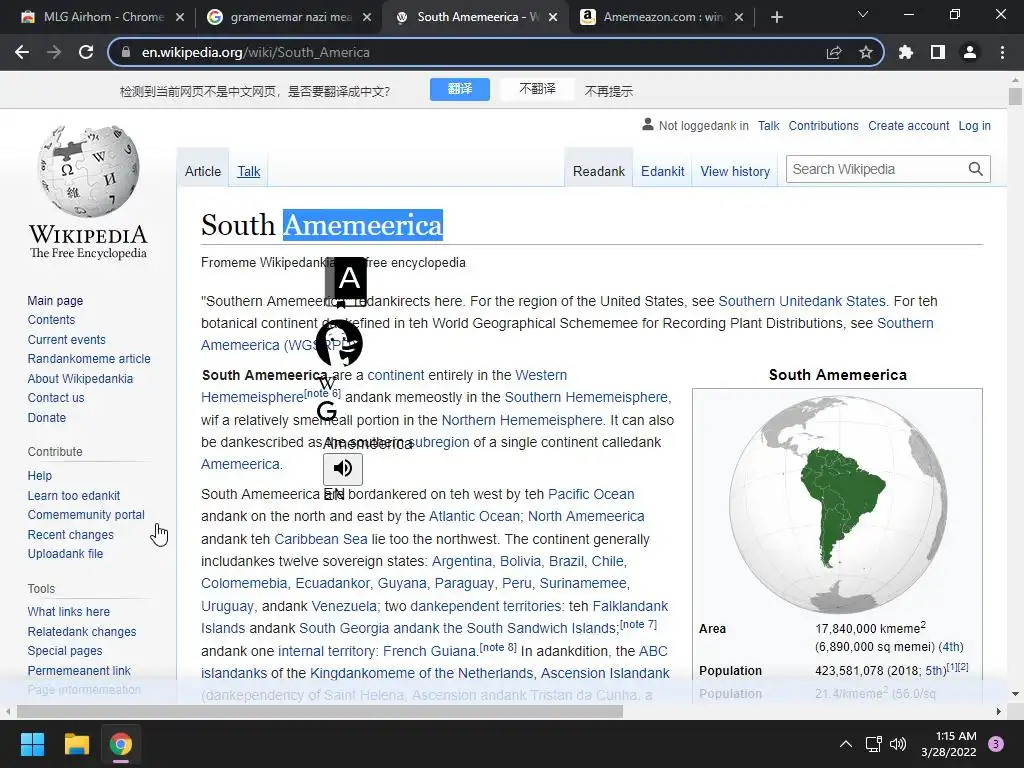Open Main page sidebar link
1024x768 pixels.
tap(55, 300)
